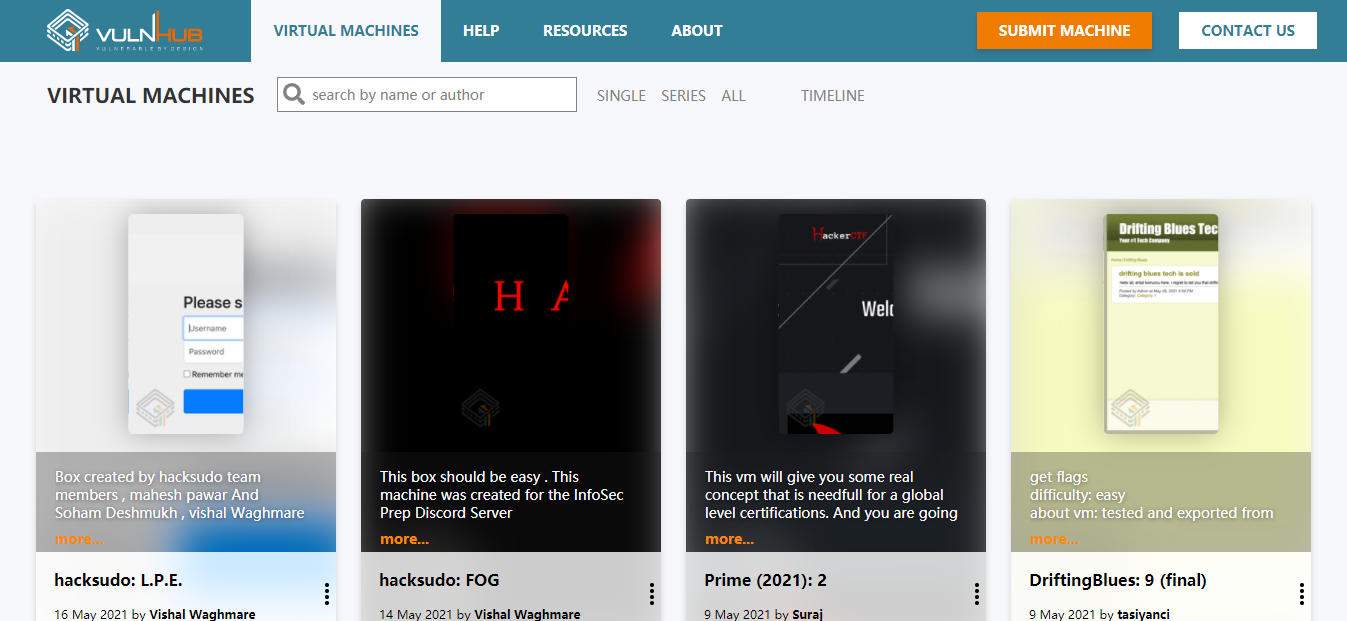Viewport: 1347px width, 621px height.
Task: Open options menu for hacksudo: FOG
Action: (652, 594)
